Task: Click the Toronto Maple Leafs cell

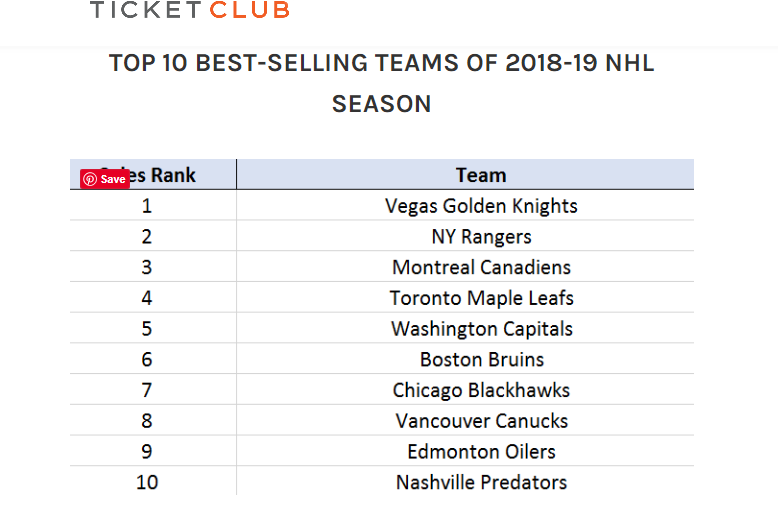Action: point(481,298)
